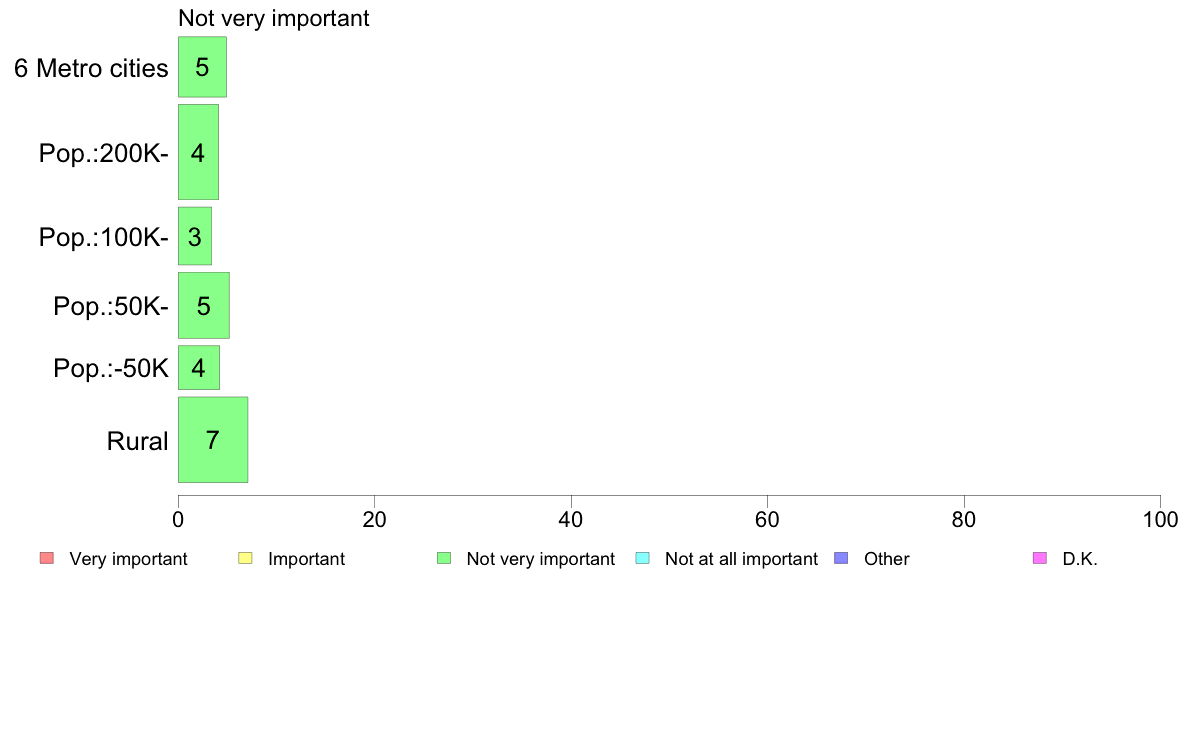Click the Very important legend text
Screen dimensions: 1188x736
pyautogui.click(x=128, y=559)
